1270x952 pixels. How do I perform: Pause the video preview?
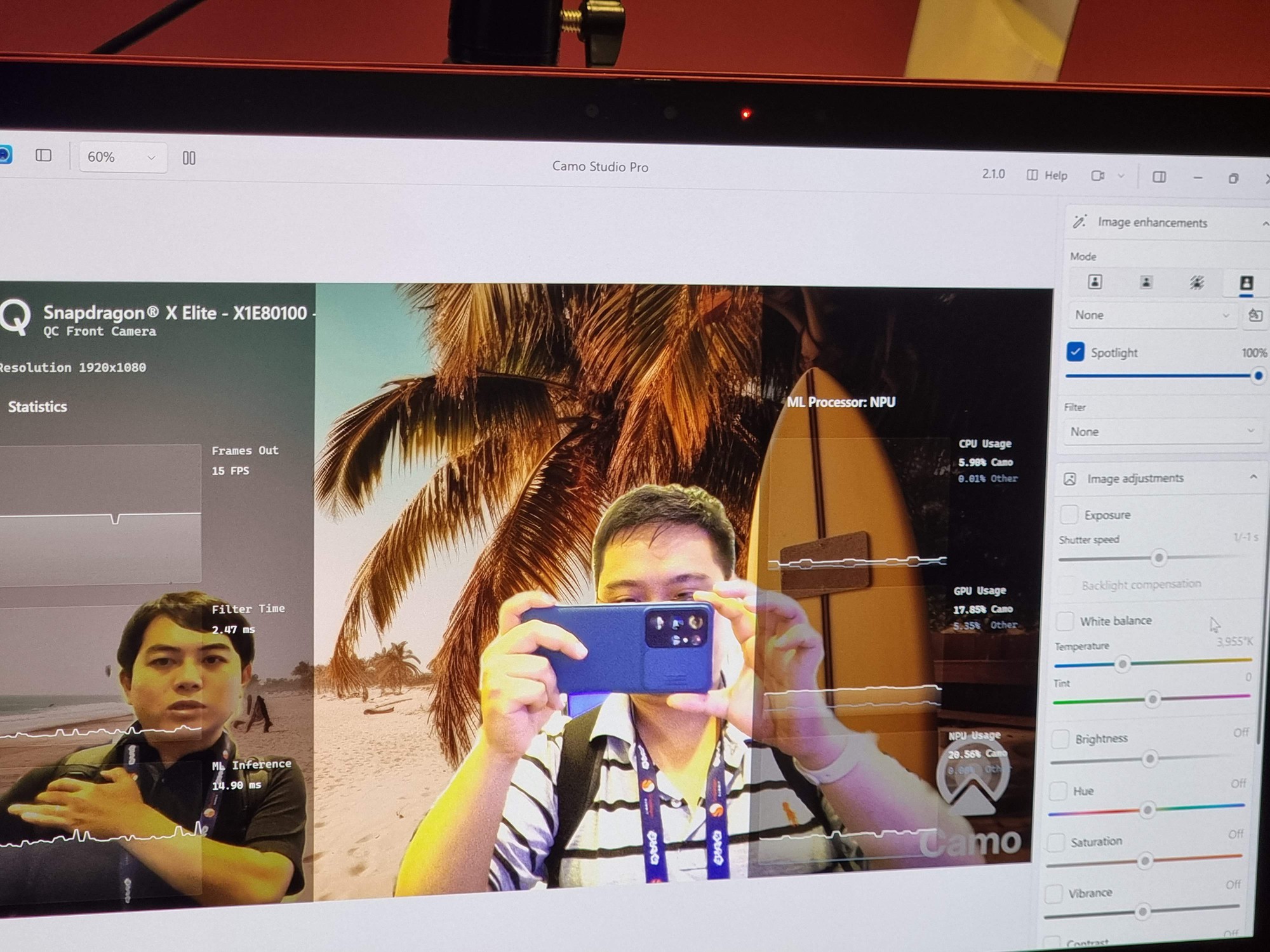[189, 158]
